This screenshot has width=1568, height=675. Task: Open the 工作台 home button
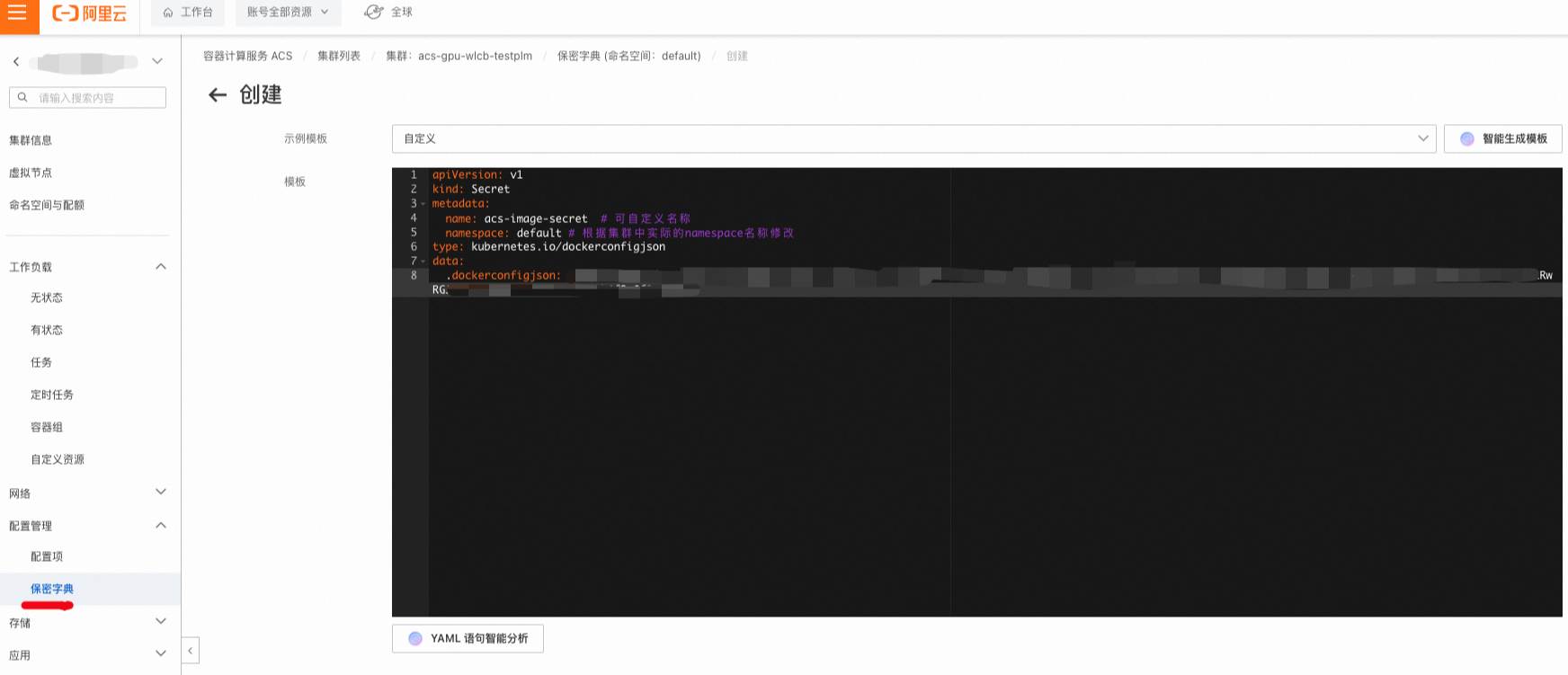click(x=187, y=13)
